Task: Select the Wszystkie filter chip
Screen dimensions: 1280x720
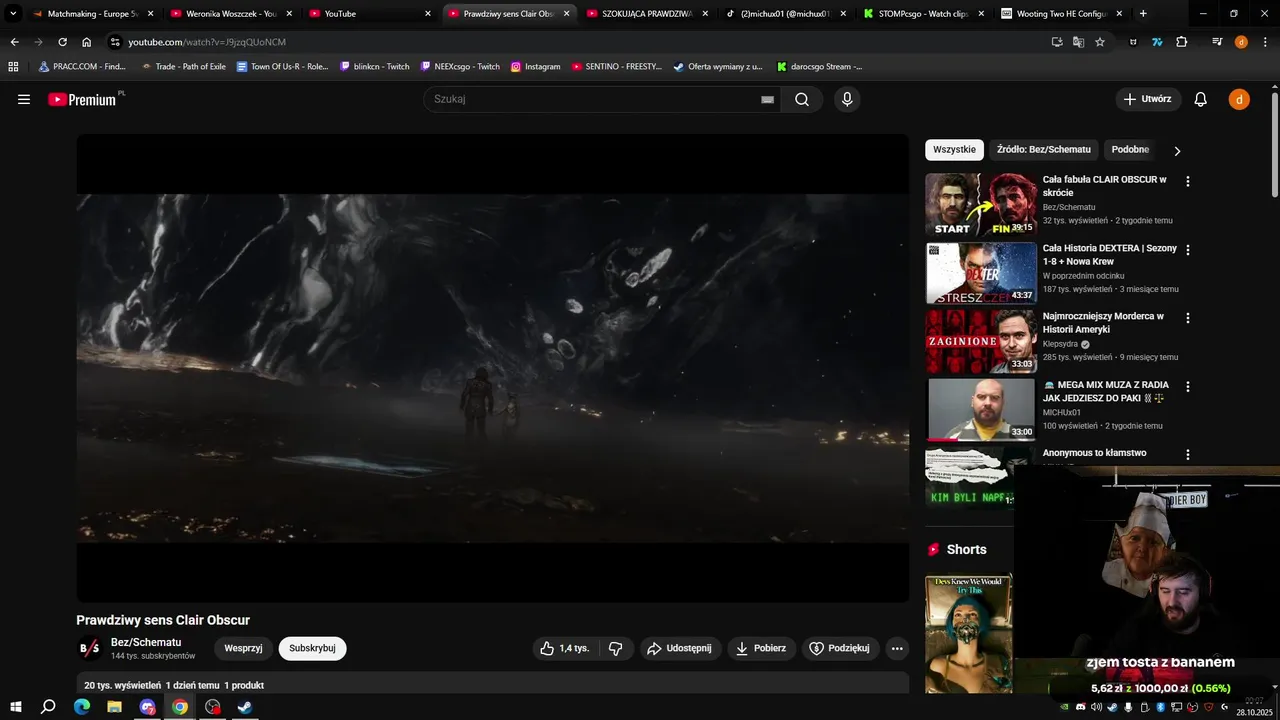Action: click(x=954, y=150)
